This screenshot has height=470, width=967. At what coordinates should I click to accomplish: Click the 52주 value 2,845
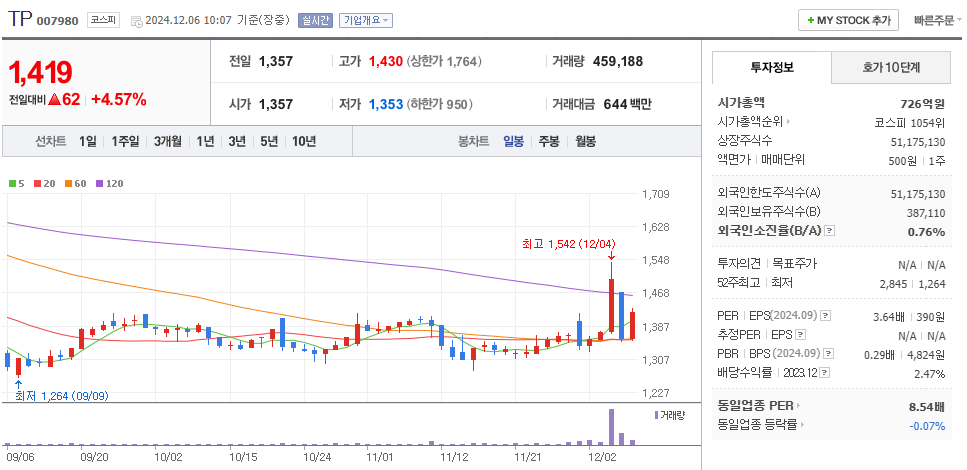pos(893,284)
